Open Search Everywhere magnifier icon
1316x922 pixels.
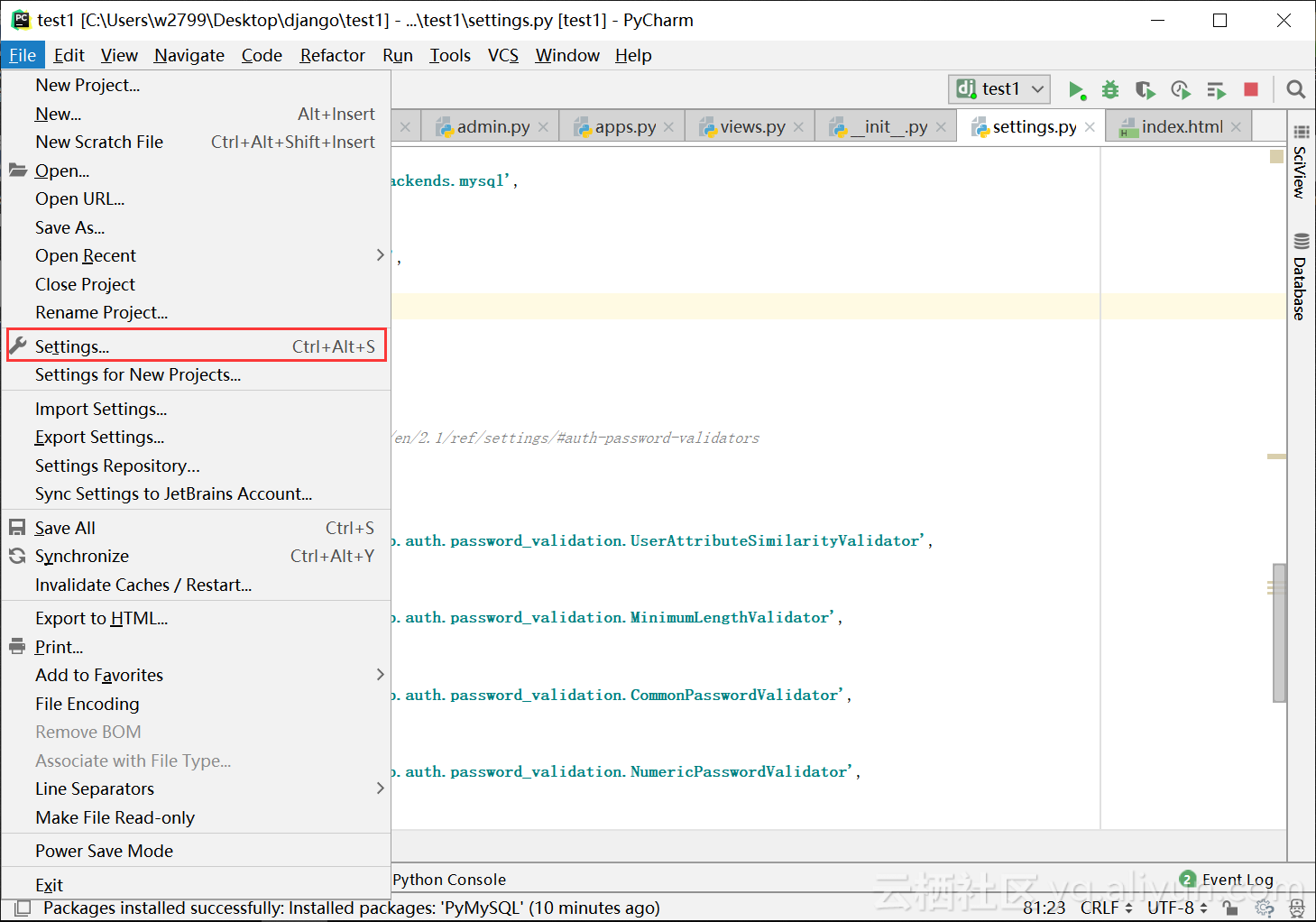(x=1296, y=89)
